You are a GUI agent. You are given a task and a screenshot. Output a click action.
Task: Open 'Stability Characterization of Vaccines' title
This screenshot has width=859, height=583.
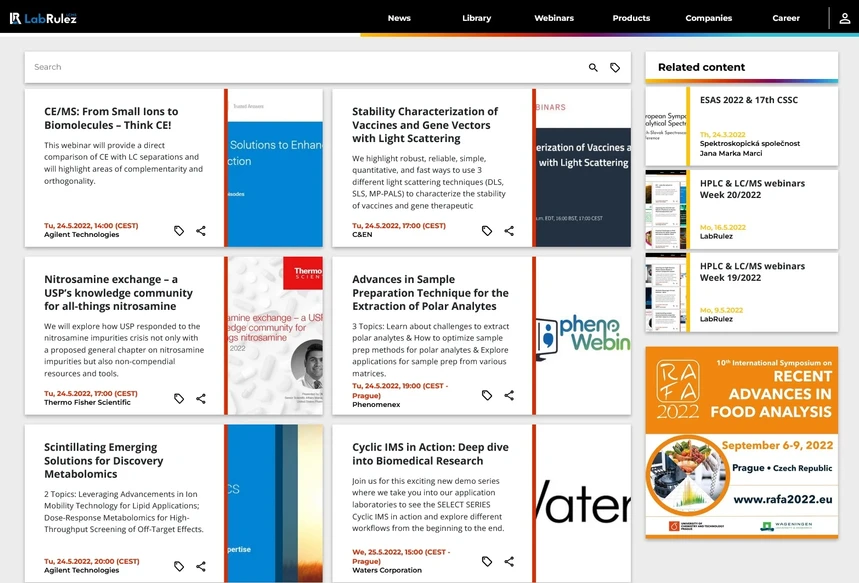425,125
